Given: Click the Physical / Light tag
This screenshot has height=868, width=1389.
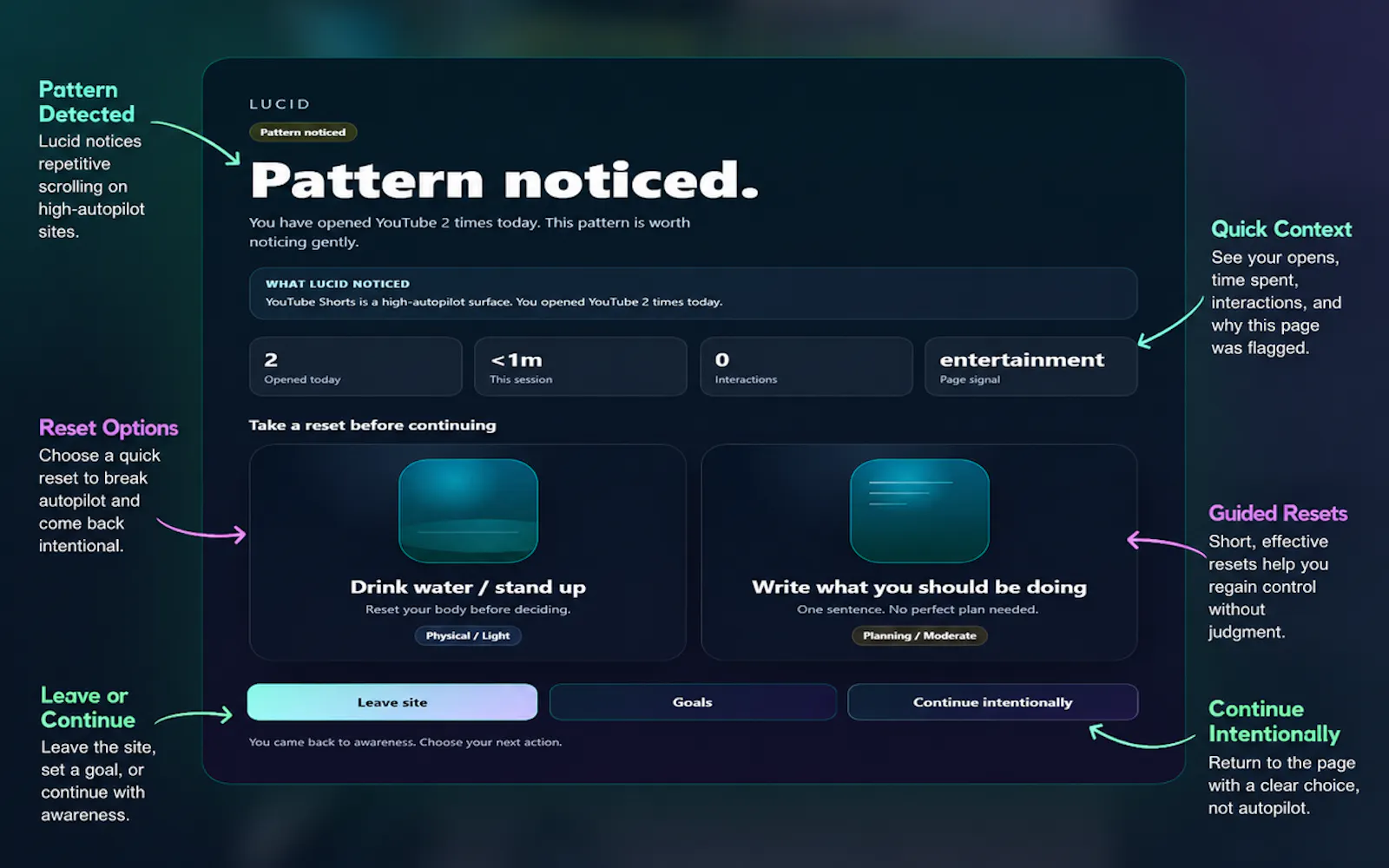Looking at the screenshot, I should point(468,635).
